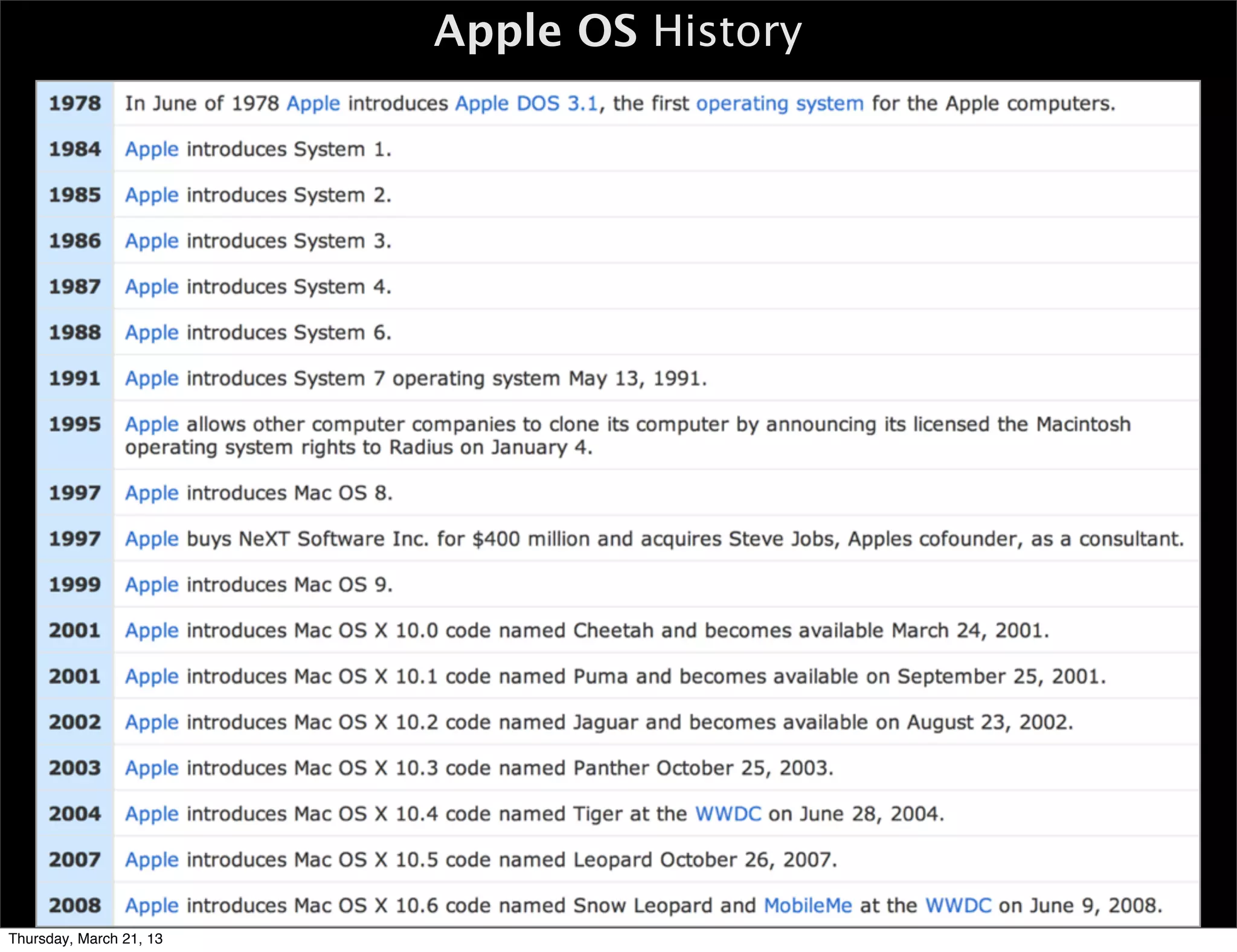Screen dimensions: 1237x952
Task: Select the 1995 year cell
Action: [75, 436]
